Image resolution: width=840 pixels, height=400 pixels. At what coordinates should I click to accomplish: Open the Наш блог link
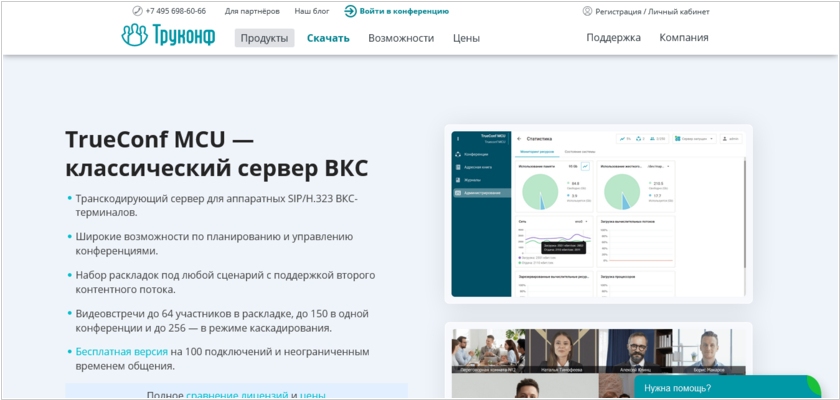312,11
